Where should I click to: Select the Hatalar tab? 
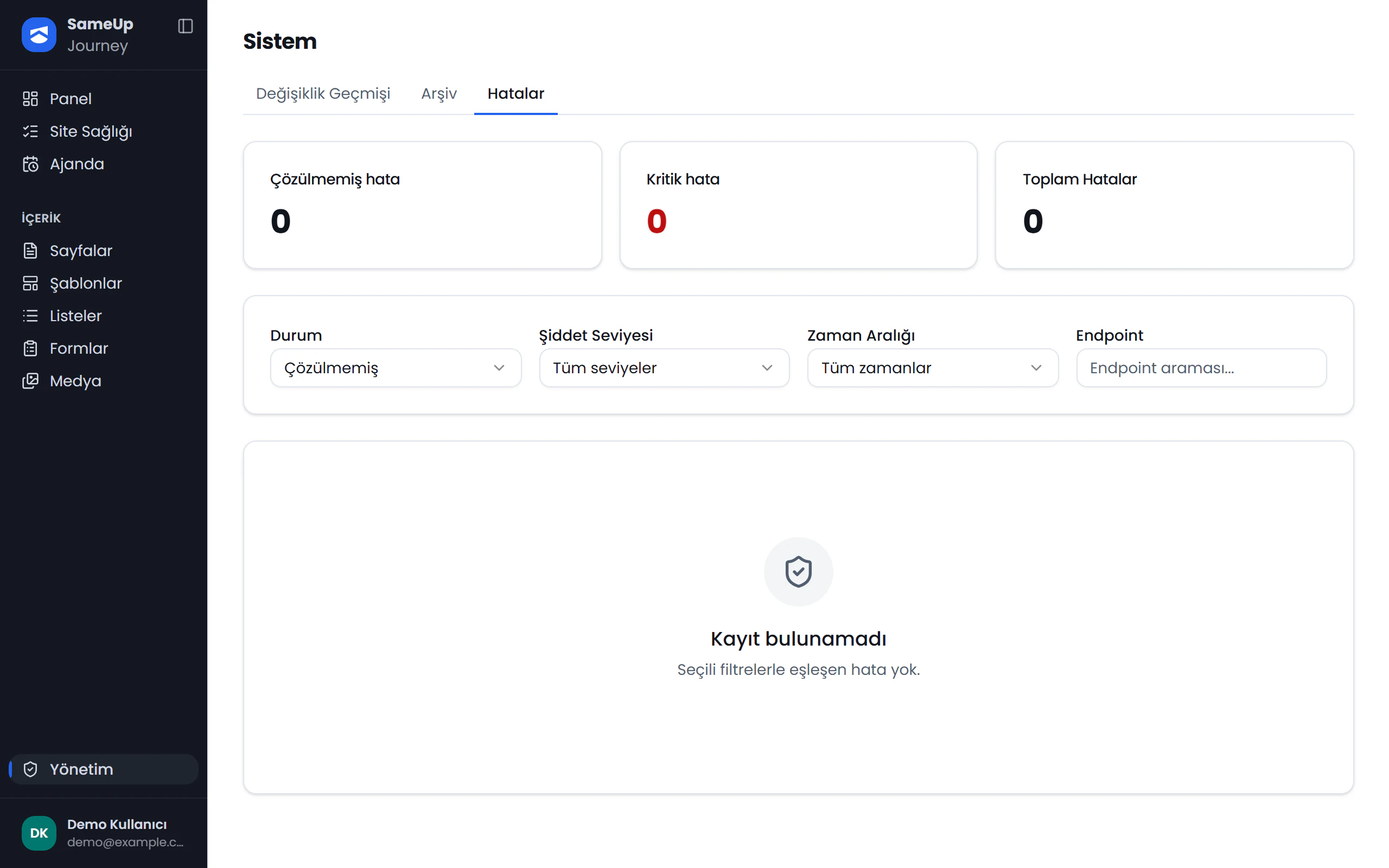point(516,93)
